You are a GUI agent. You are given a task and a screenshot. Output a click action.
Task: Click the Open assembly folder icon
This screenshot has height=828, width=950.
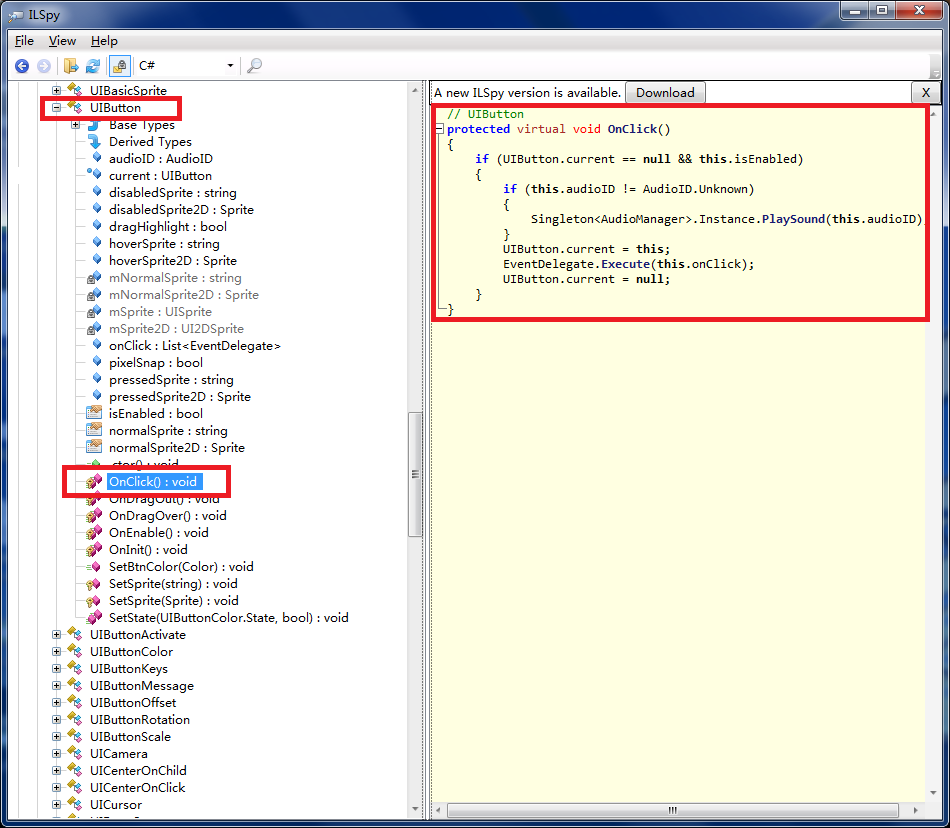point(71,65)
